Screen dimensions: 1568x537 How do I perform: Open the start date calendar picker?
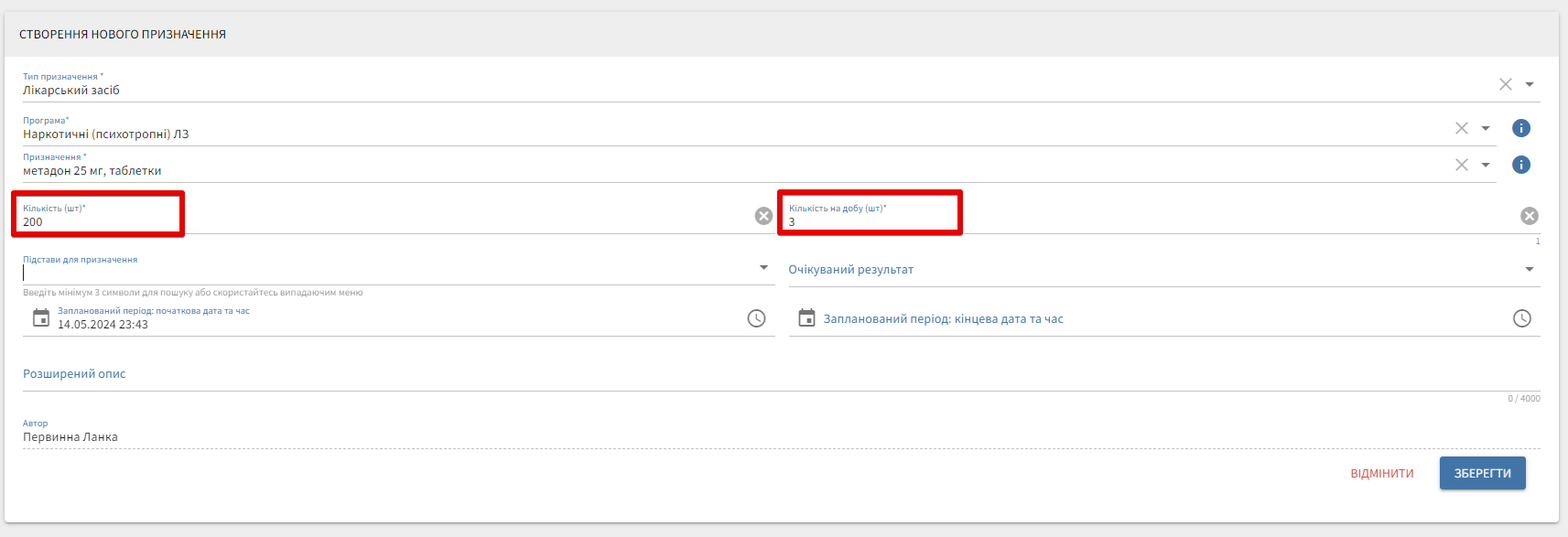(x=41, y=318)
